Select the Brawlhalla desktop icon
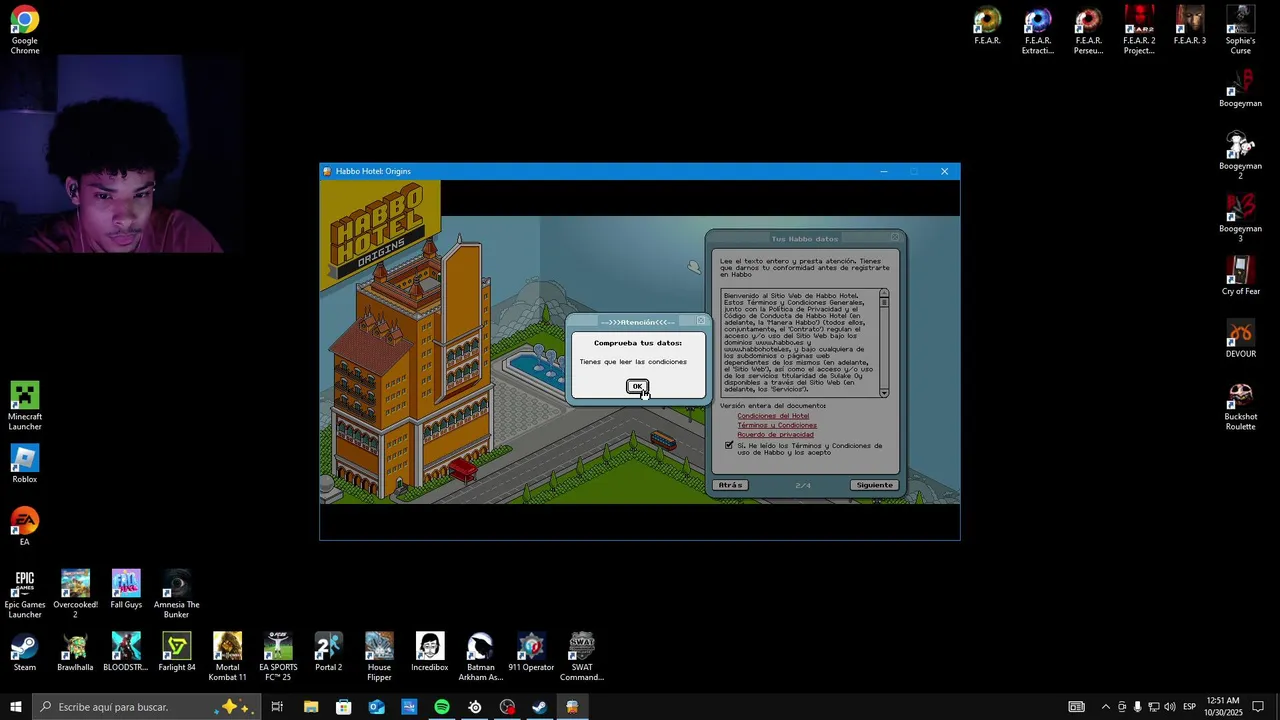The image size is (1280, 720). [x=75, y=651]
